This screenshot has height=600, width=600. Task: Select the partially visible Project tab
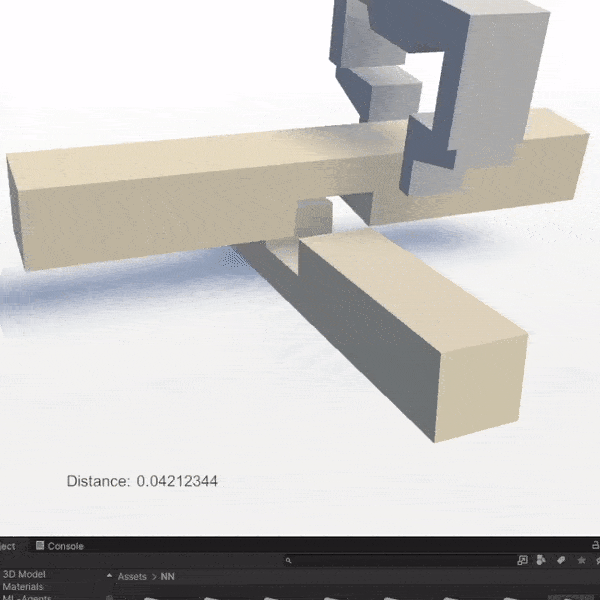(x=7, y=546)
